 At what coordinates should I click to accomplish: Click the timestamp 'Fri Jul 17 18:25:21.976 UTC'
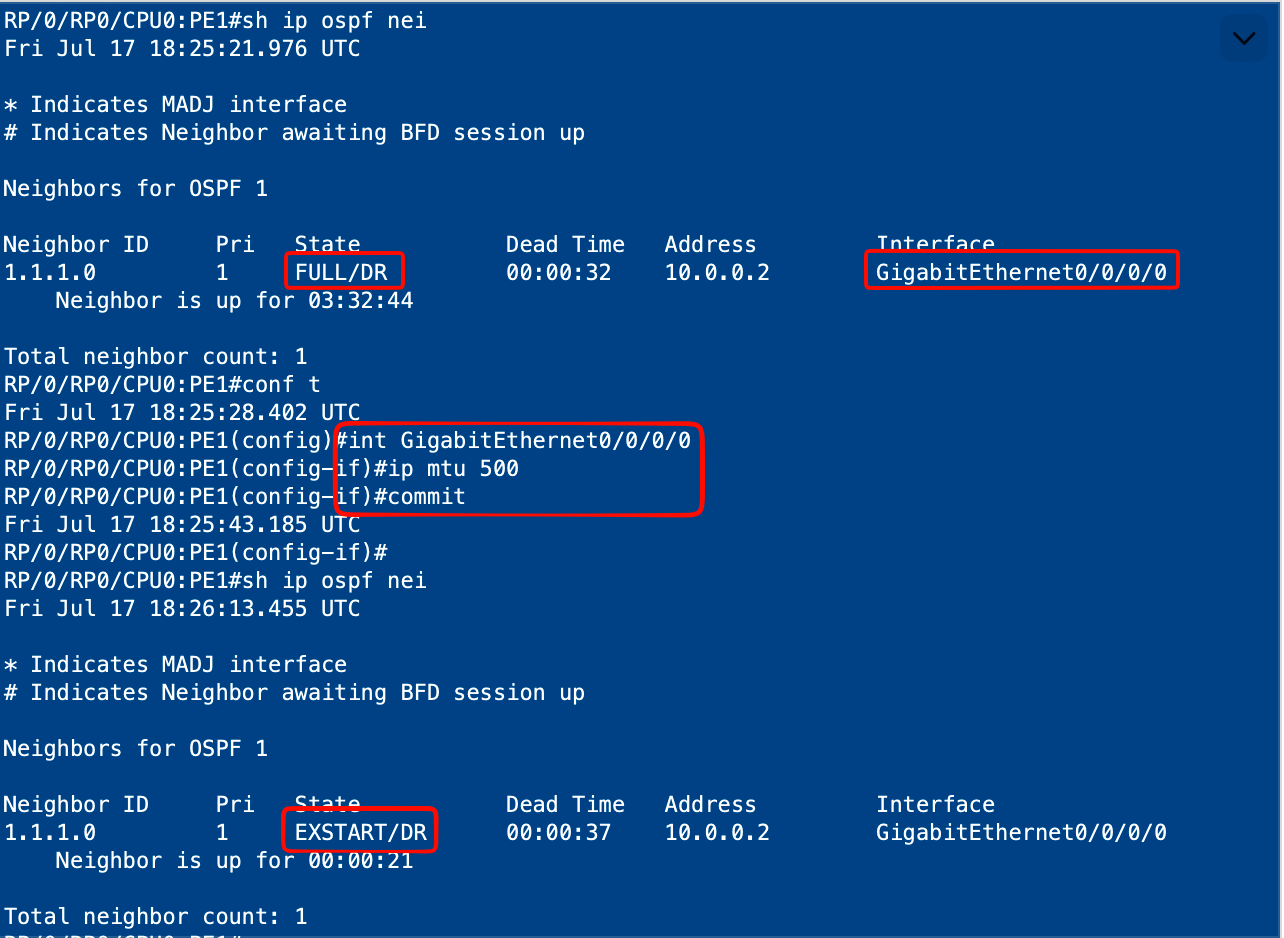pos(182,48)
